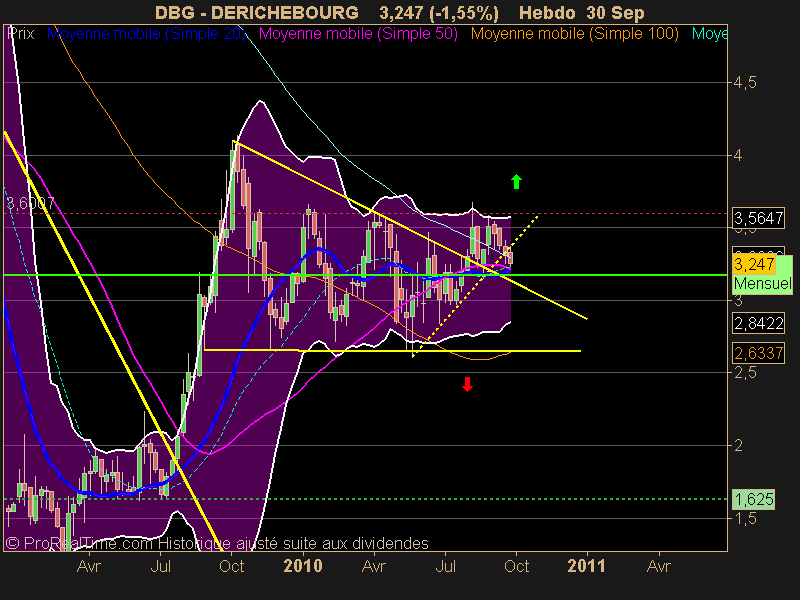Click the '4,5' price axis value
This screenshot has height=600, width=800.
(745, 83)
